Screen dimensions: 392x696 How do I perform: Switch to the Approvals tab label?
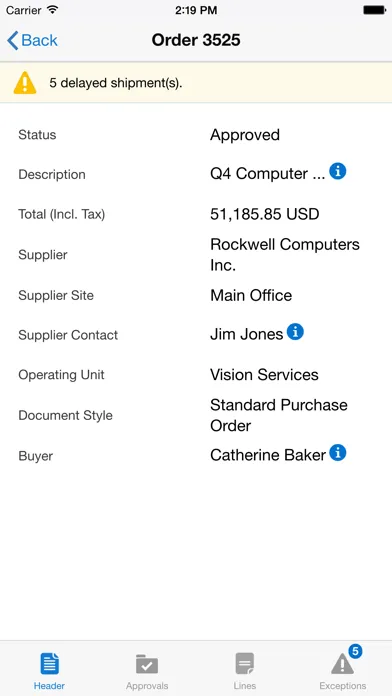click(147, 686)
